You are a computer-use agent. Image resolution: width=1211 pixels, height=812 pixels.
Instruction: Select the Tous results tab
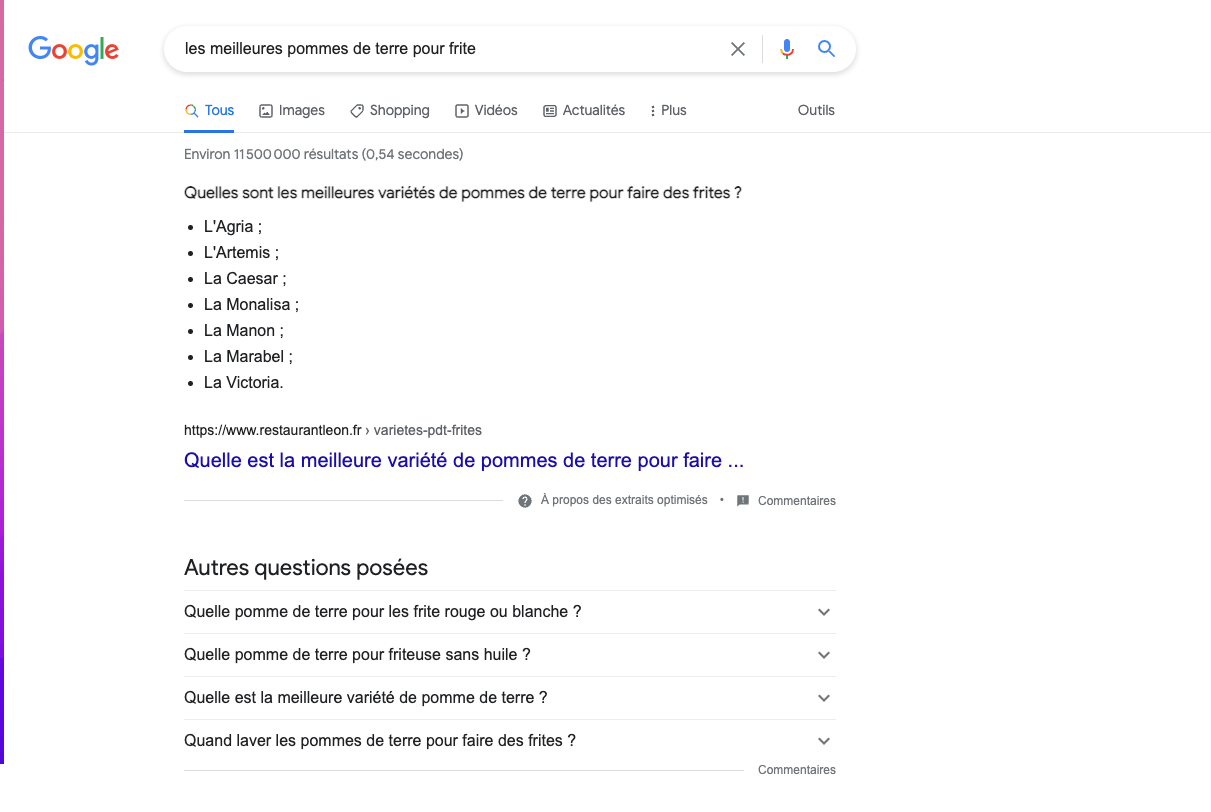click(x=209, y=111)
